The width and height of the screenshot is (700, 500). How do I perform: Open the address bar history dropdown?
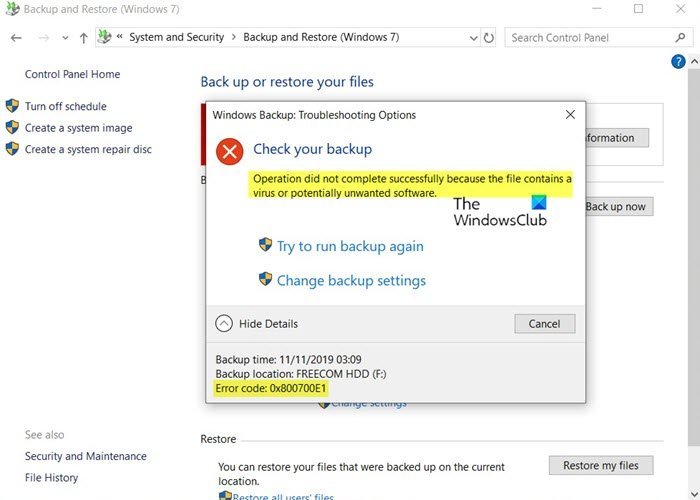(472, 38)
